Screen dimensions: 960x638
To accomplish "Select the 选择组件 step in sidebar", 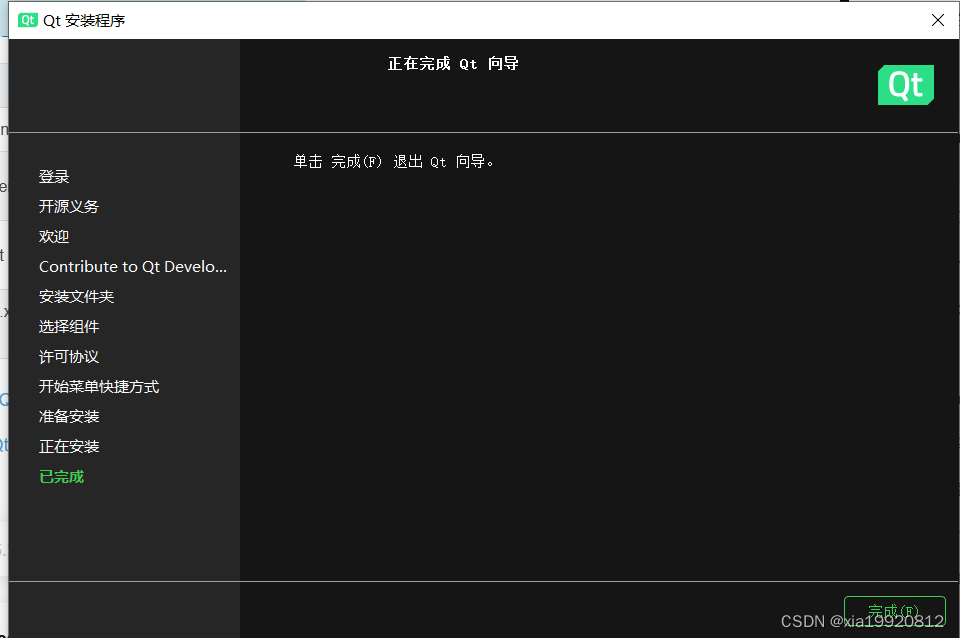I will tap(69, 327).
